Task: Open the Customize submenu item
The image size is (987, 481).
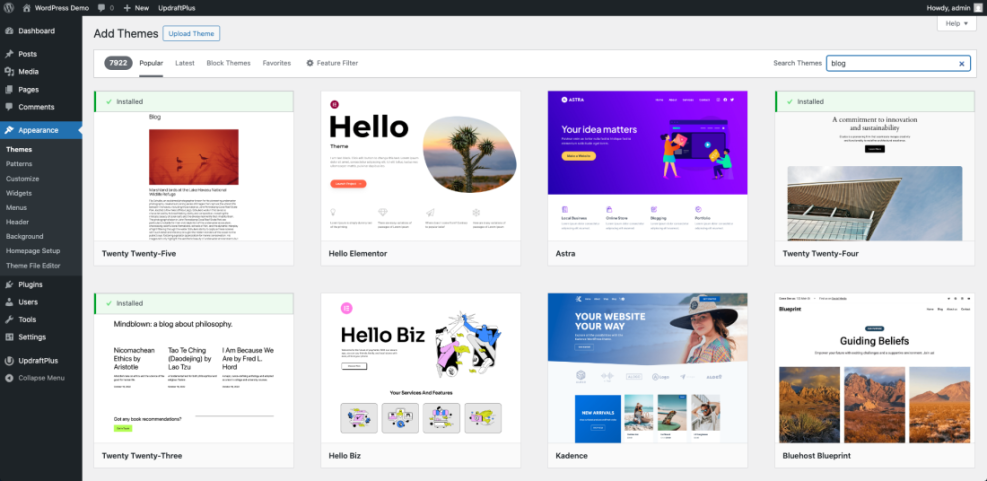Action: (23, 179)
